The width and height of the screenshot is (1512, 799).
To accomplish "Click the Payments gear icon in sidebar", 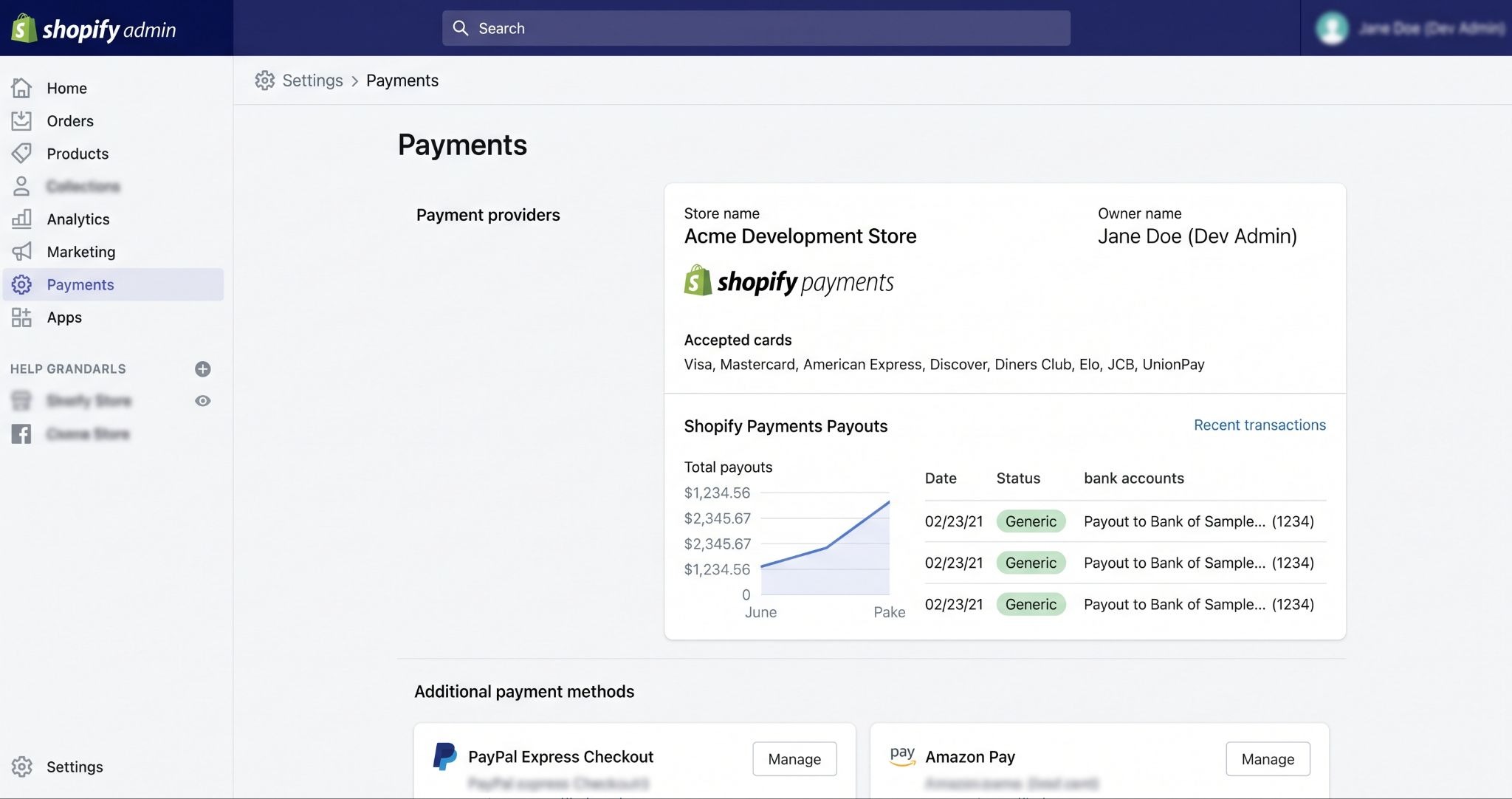I will (21, 284).
